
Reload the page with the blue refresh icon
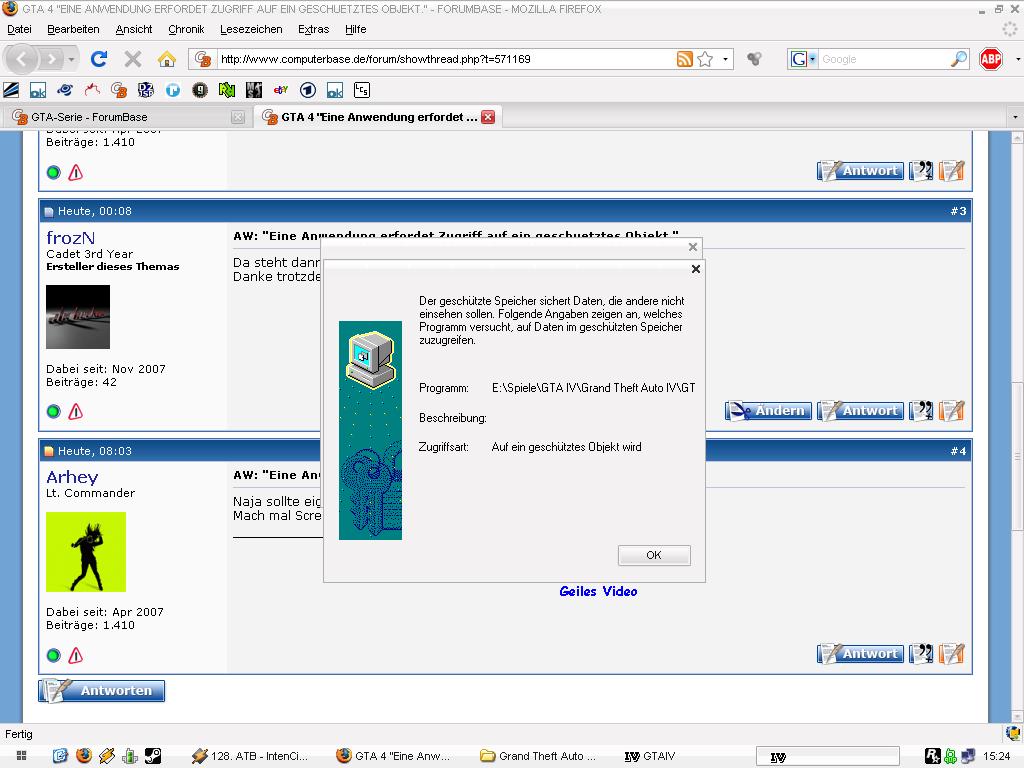(99, 59)
